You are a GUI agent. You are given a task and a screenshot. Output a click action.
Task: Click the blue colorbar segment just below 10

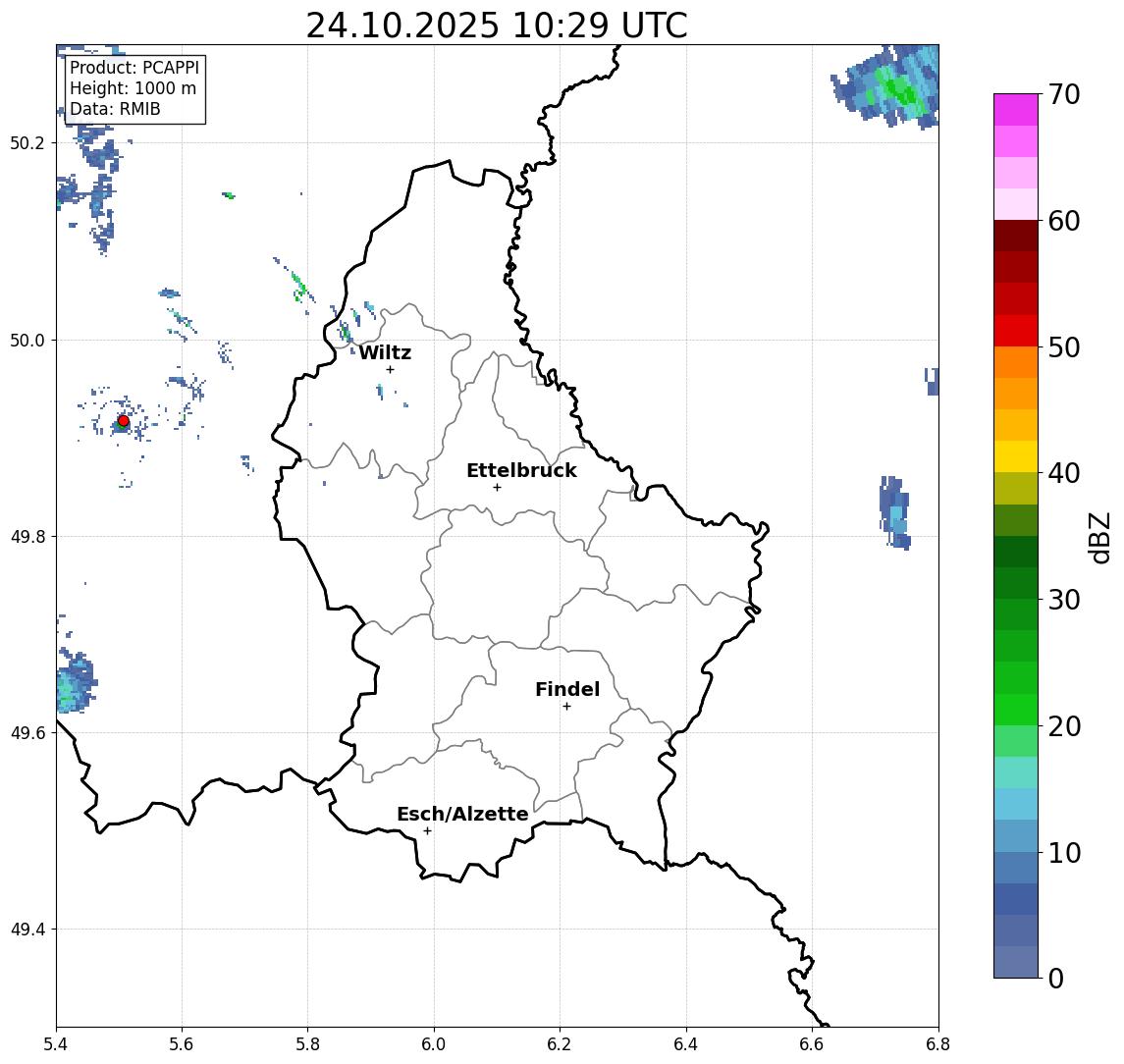coord(1016,867)
